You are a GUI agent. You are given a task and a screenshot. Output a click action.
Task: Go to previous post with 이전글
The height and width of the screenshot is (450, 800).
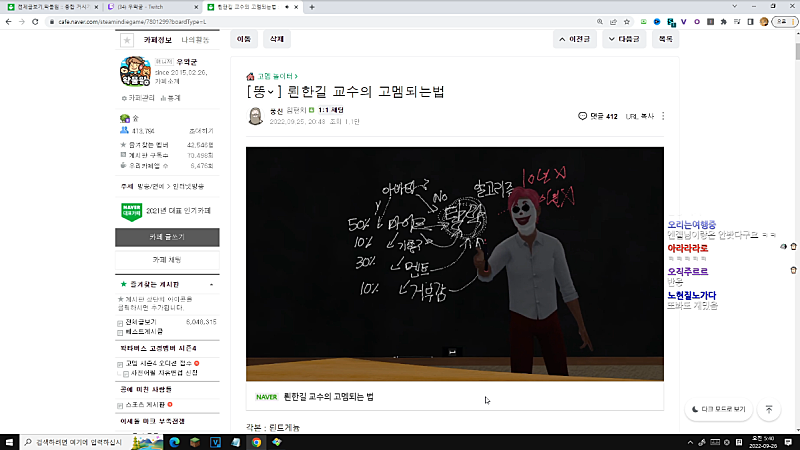(574, 39)
